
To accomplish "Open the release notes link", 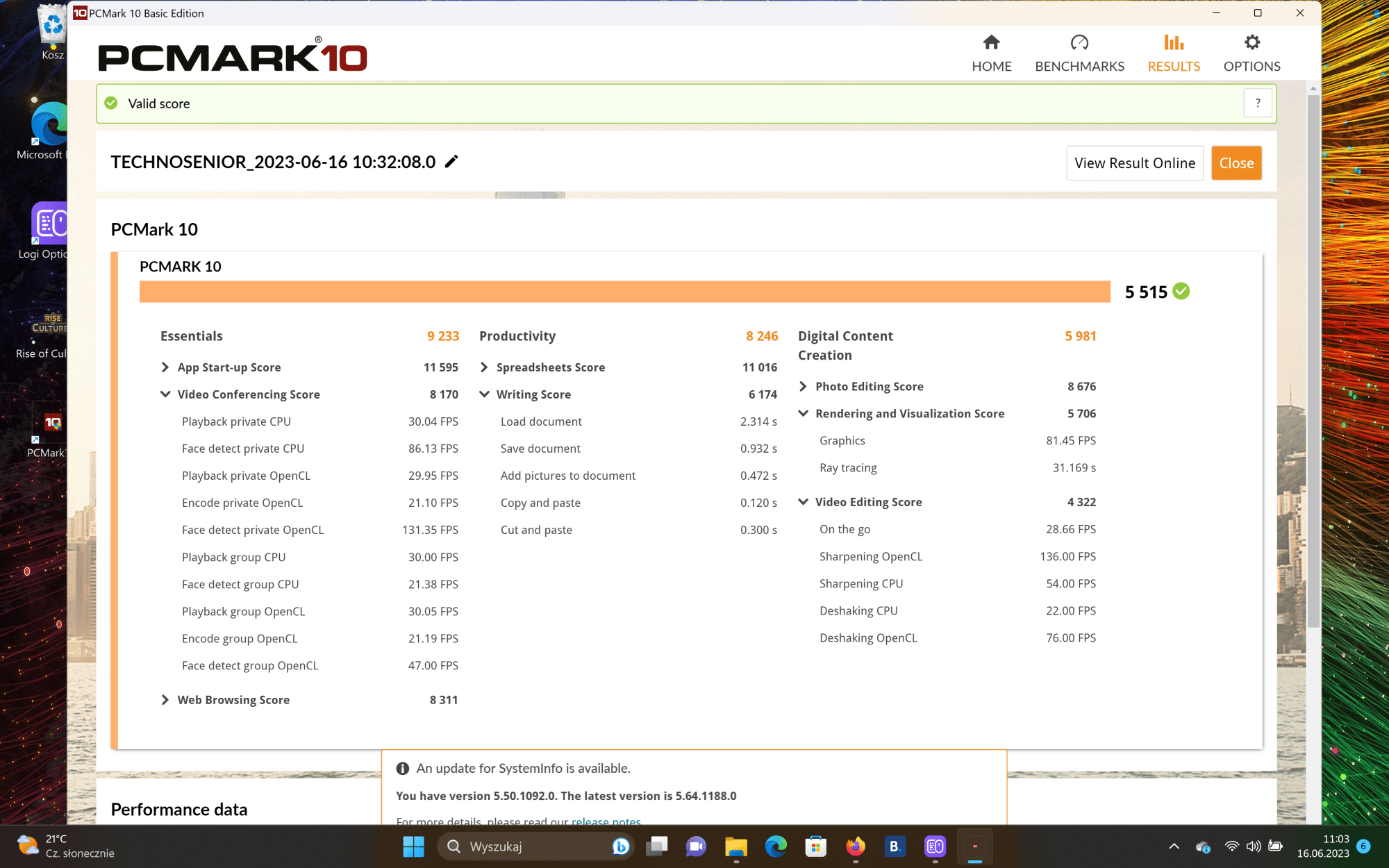I will pyautogui.click(x=606, y=821).
